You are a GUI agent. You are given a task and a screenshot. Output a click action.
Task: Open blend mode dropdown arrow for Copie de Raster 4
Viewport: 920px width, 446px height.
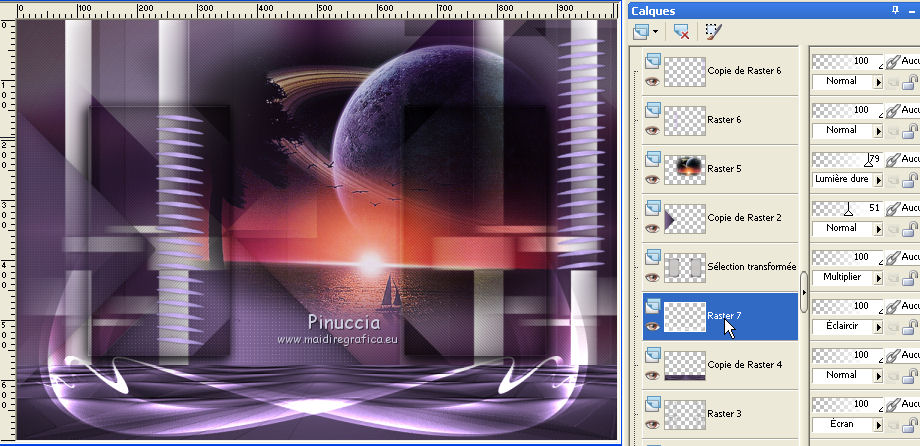pos(878,376)
